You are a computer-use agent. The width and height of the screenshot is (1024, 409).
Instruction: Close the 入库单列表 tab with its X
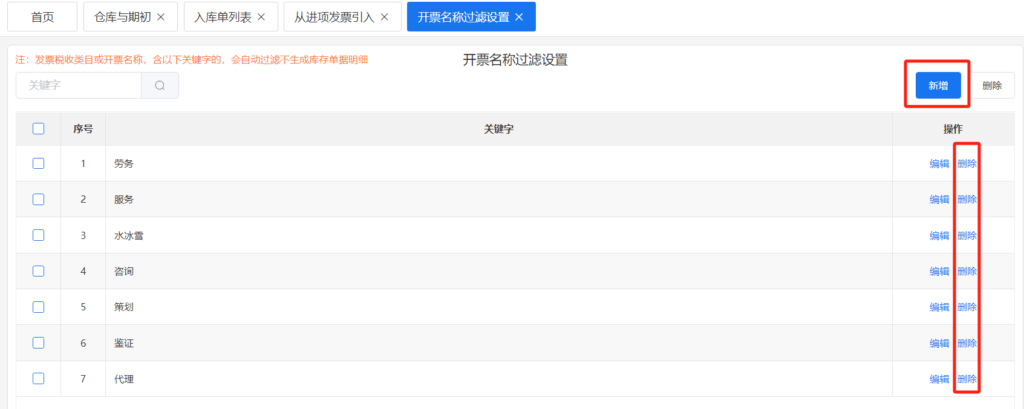coord(261,17)
